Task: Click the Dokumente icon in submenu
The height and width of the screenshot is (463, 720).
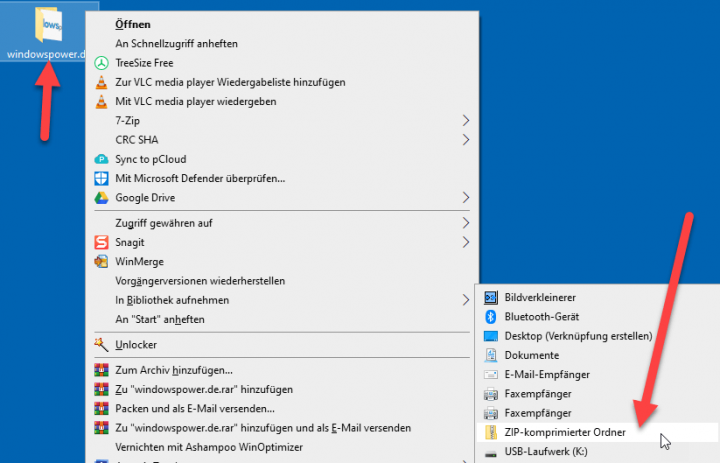Action: pyautogui.click(x=490, y=355)
